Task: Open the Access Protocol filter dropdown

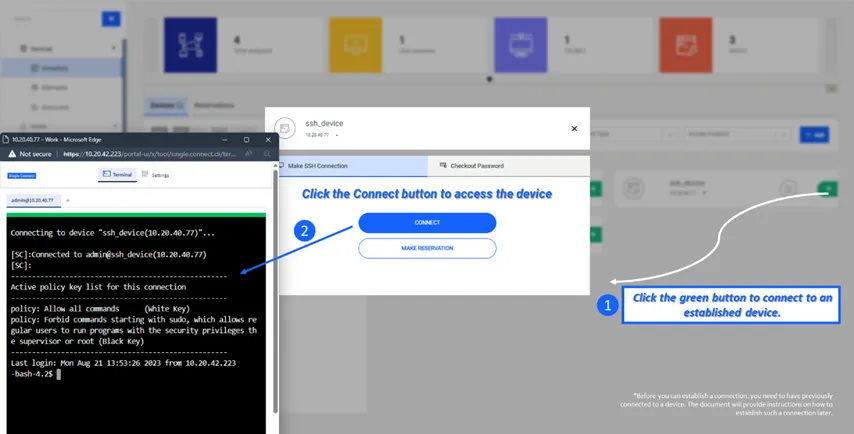Action: [738, 134]
